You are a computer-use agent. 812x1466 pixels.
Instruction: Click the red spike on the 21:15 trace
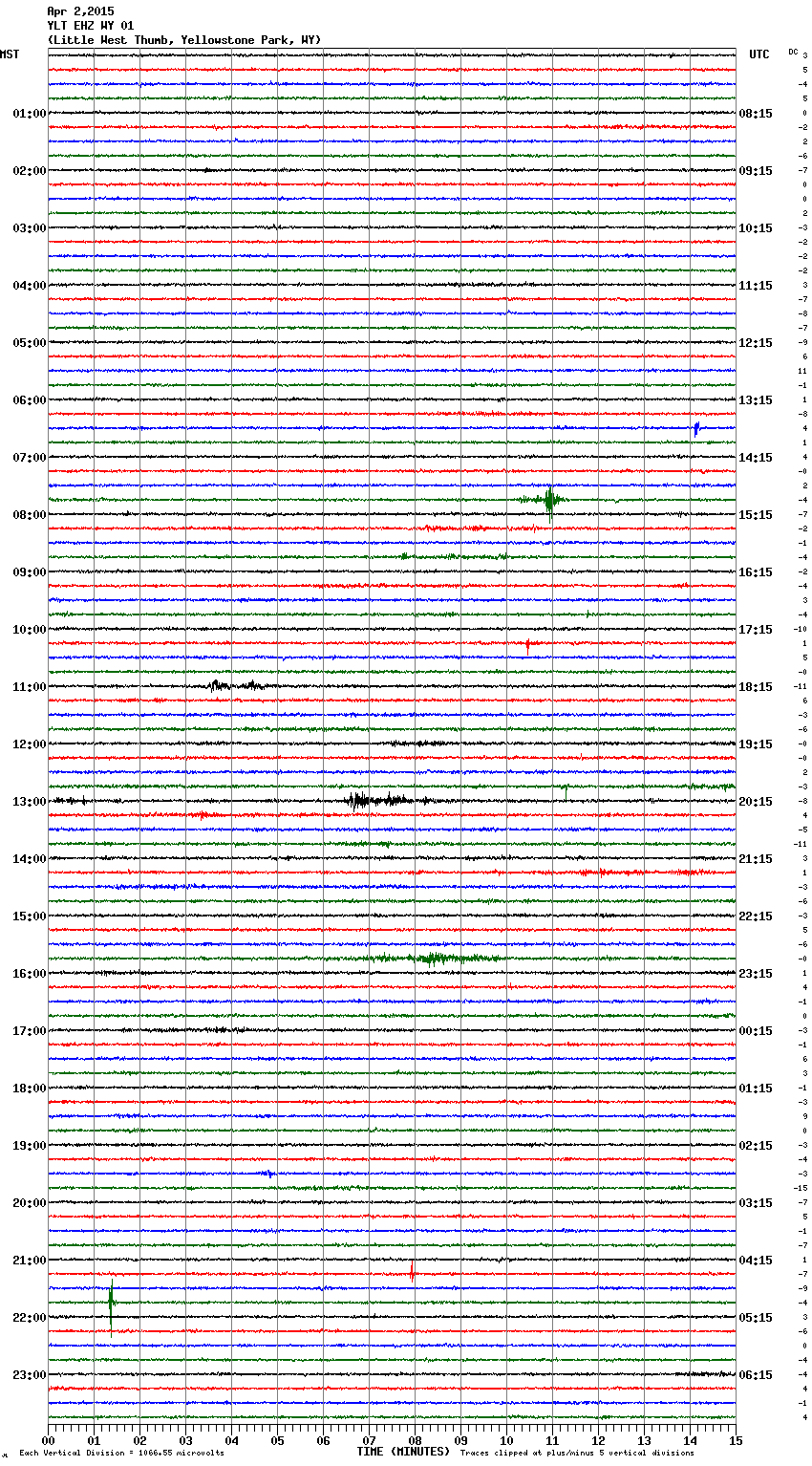(x=412, y=1272)
